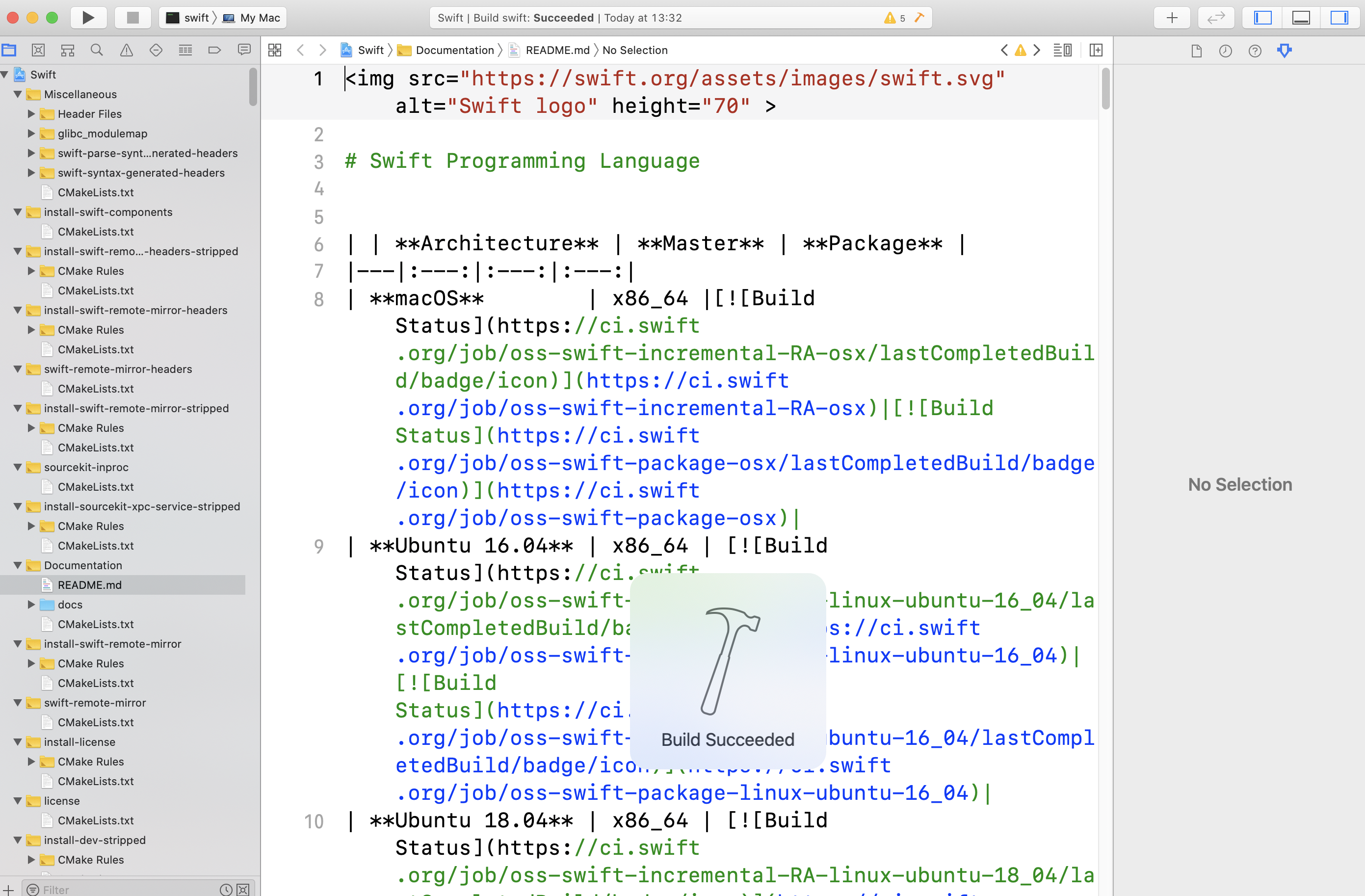Expand the docs folder
This screenshot has width=1365, height=896.
tap(31, 604)
